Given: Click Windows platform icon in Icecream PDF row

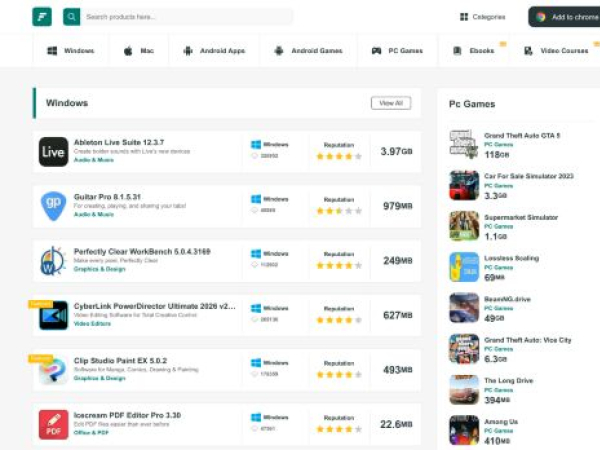Looking at the screenshot, I should (256, 417).
